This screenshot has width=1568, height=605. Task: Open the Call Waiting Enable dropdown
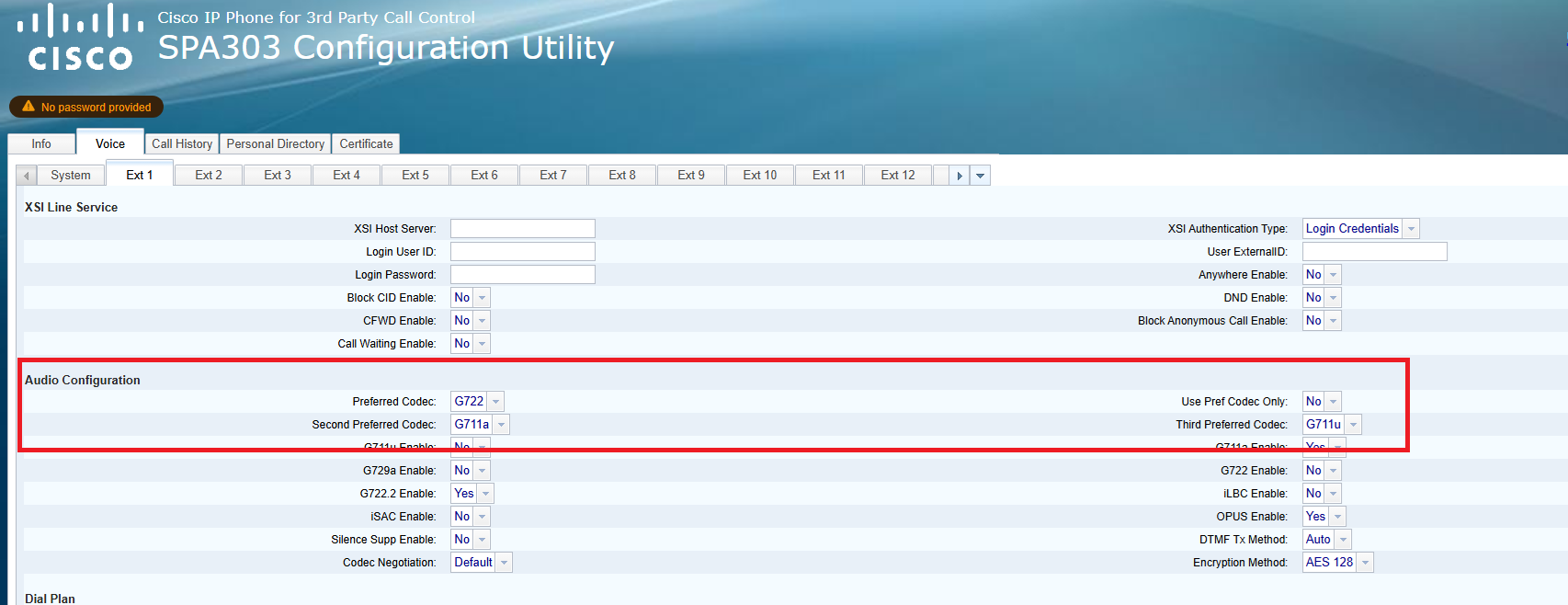[470, 343]
